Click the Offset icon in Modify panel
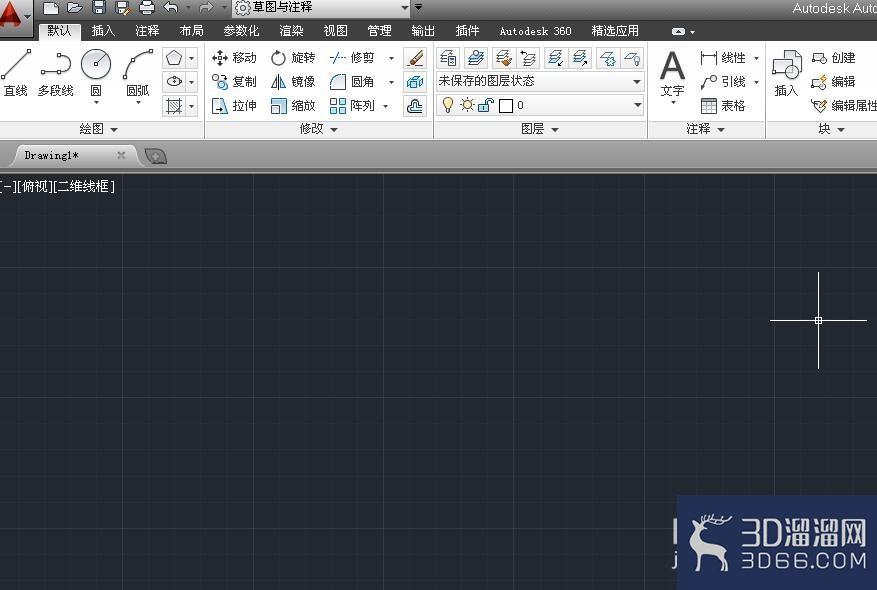Image resolution: width=877 pixels, height=590 pixels. tap(415, 106)
